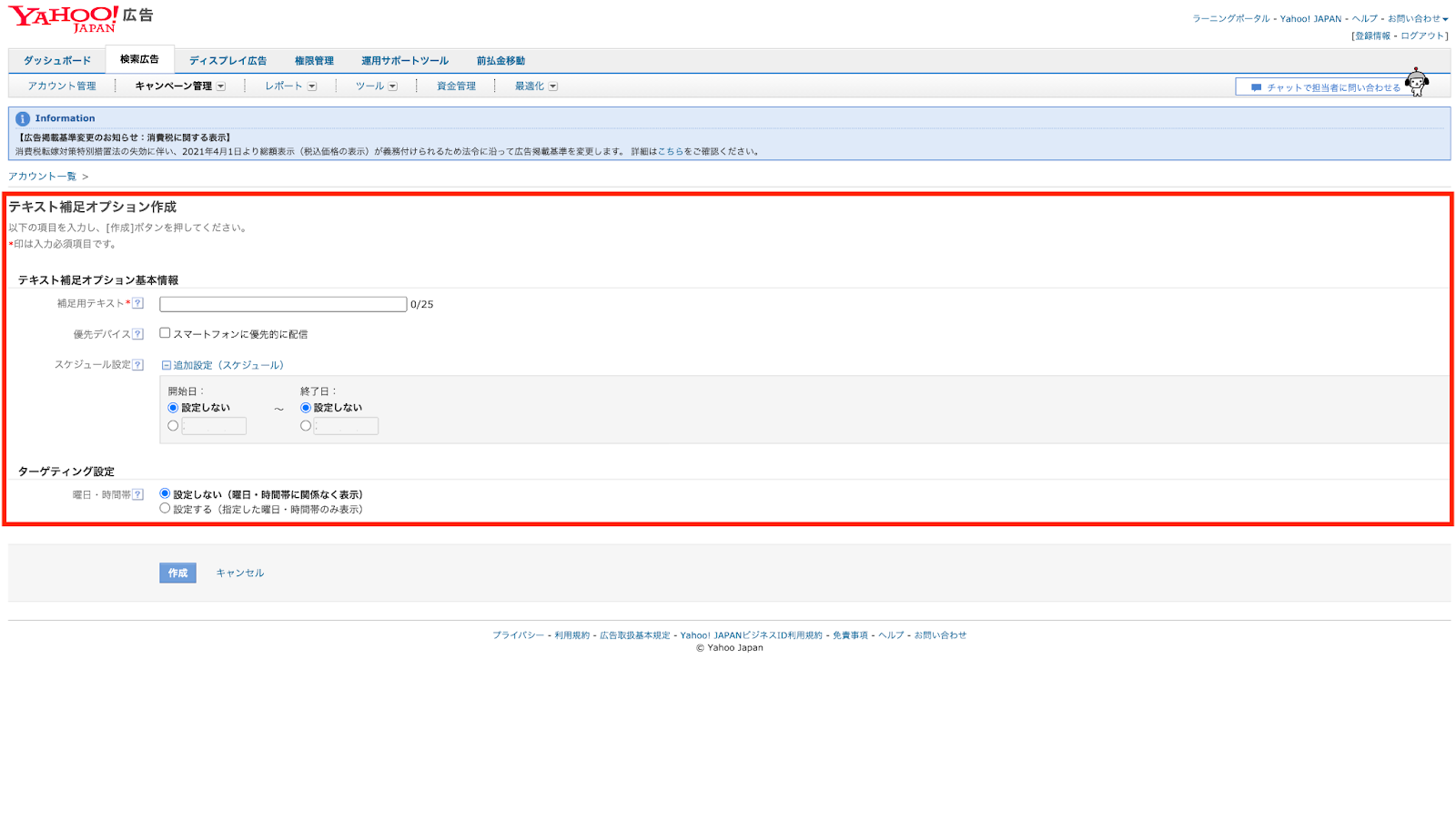Click the キャンセル link
This screenshot has height=822, width=1456.
coord(240,573)
